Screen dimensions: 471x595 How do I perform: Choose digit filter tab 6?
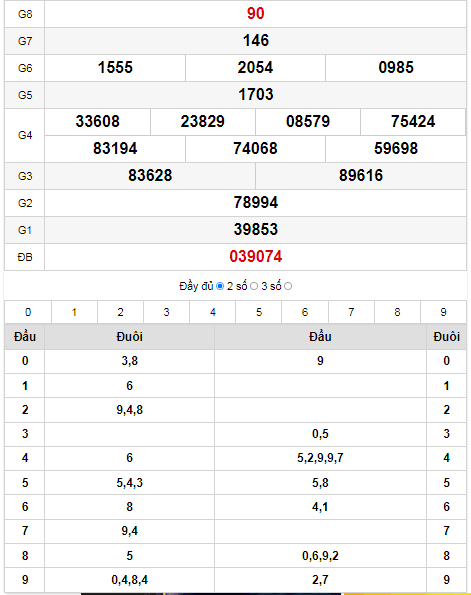coord(305,312)
